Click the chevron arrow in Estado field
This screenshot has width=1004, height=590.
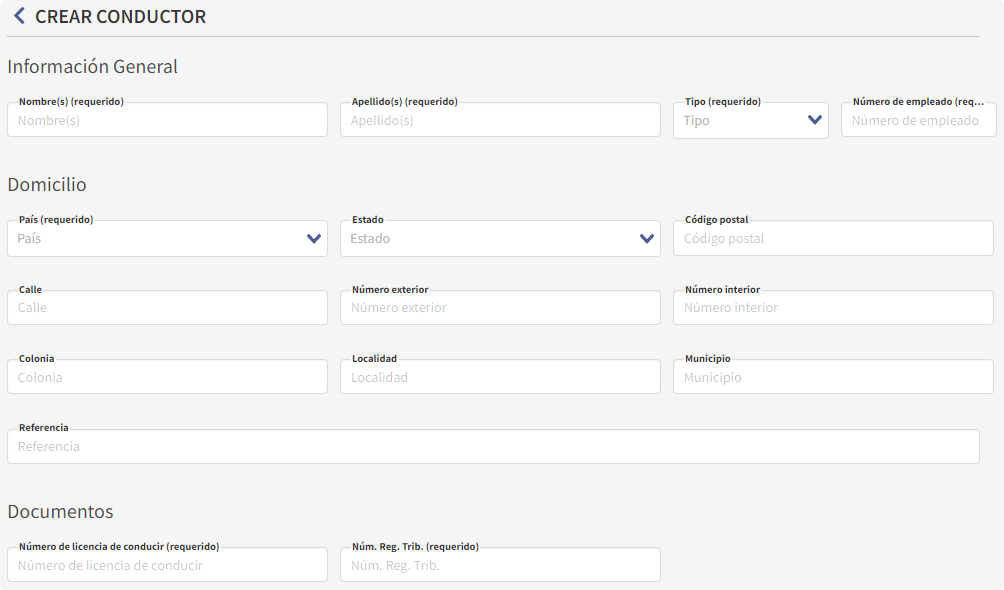click(x=647, y=239)
